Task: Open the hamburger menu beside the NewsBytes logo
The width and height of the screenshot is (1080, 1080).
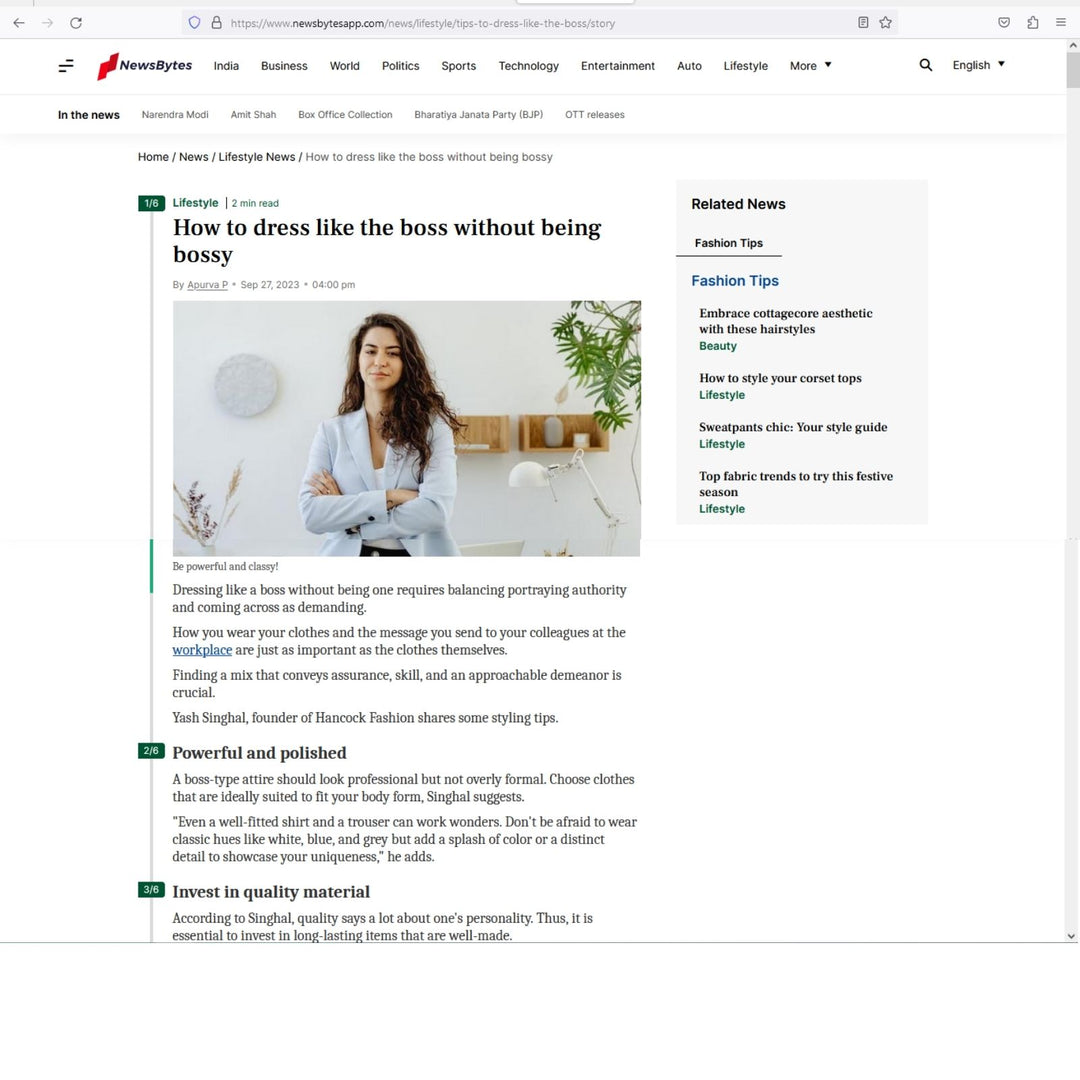Action: point(66,66)
